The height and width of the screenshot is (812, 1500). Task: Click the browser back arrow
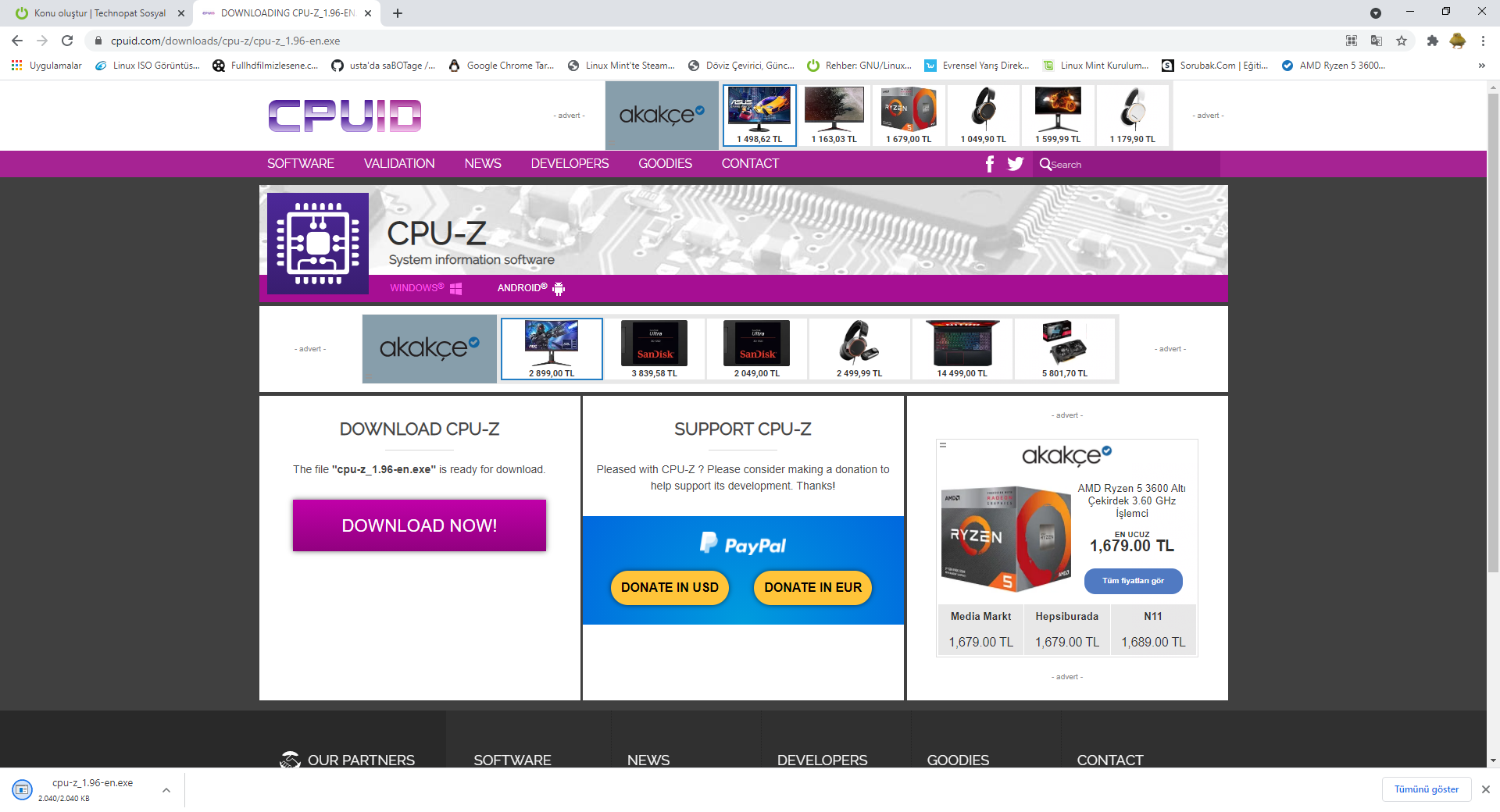point(17,41)
